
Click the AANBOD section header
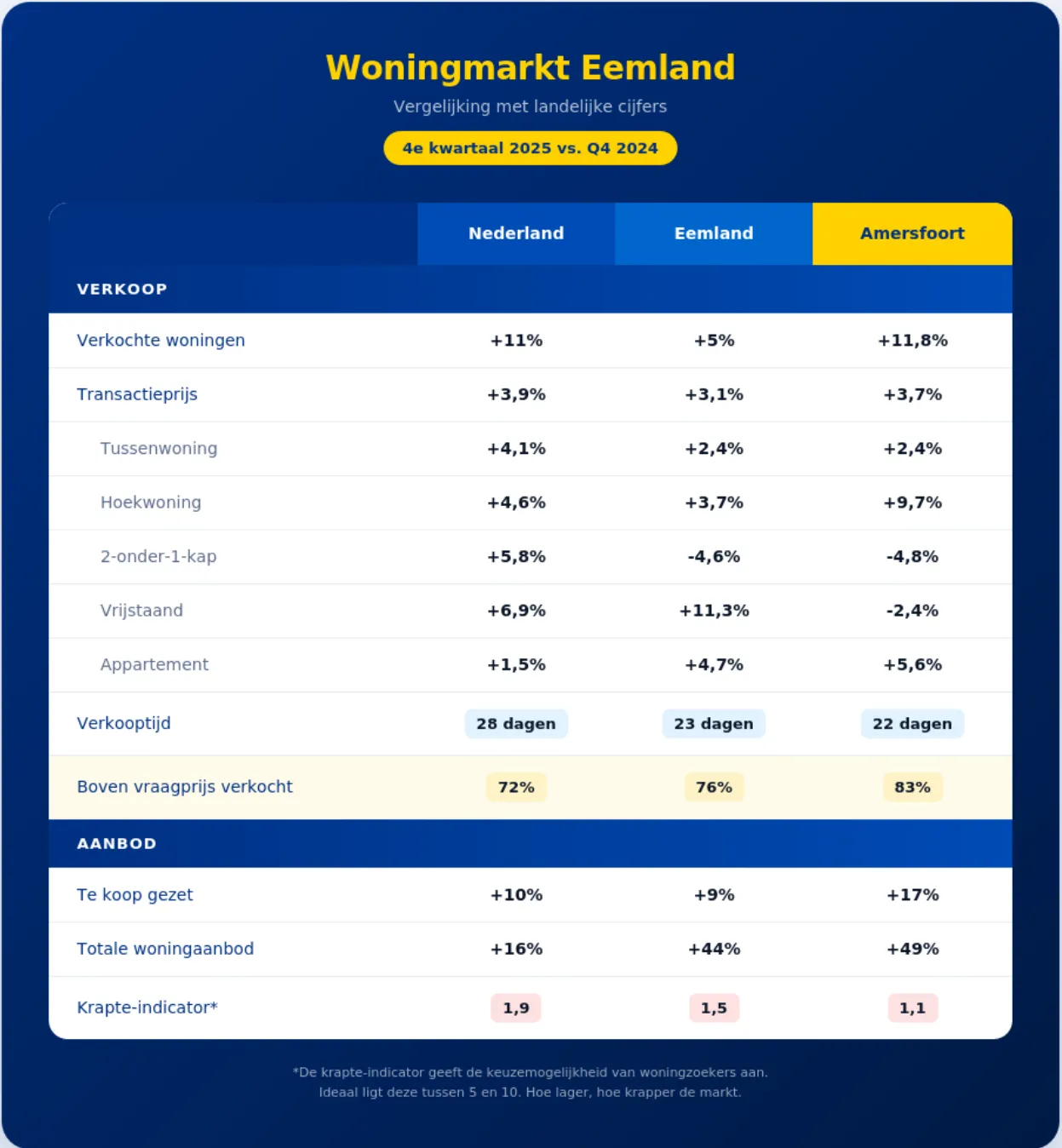117,844
